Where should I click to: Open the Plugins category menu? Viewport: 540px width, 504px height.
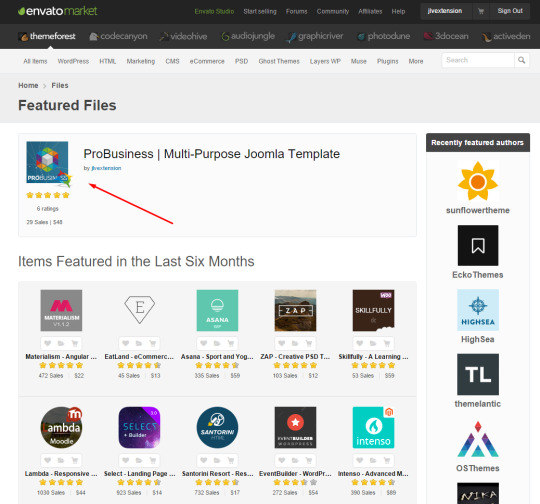[387, 61]
